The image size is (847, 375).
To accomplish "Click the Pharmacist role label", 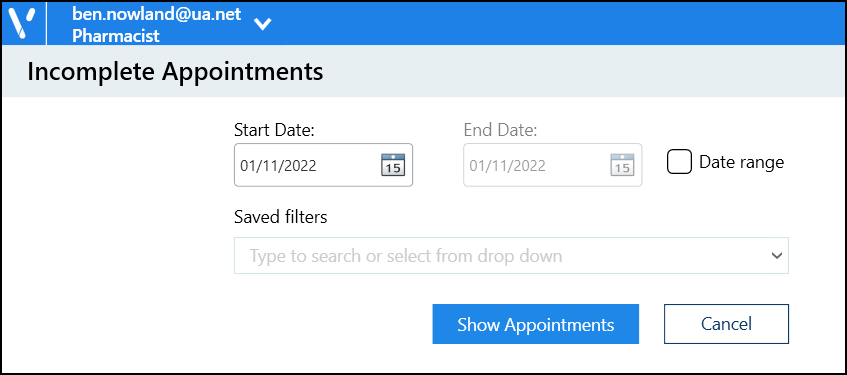I will (x=116, y=36).
